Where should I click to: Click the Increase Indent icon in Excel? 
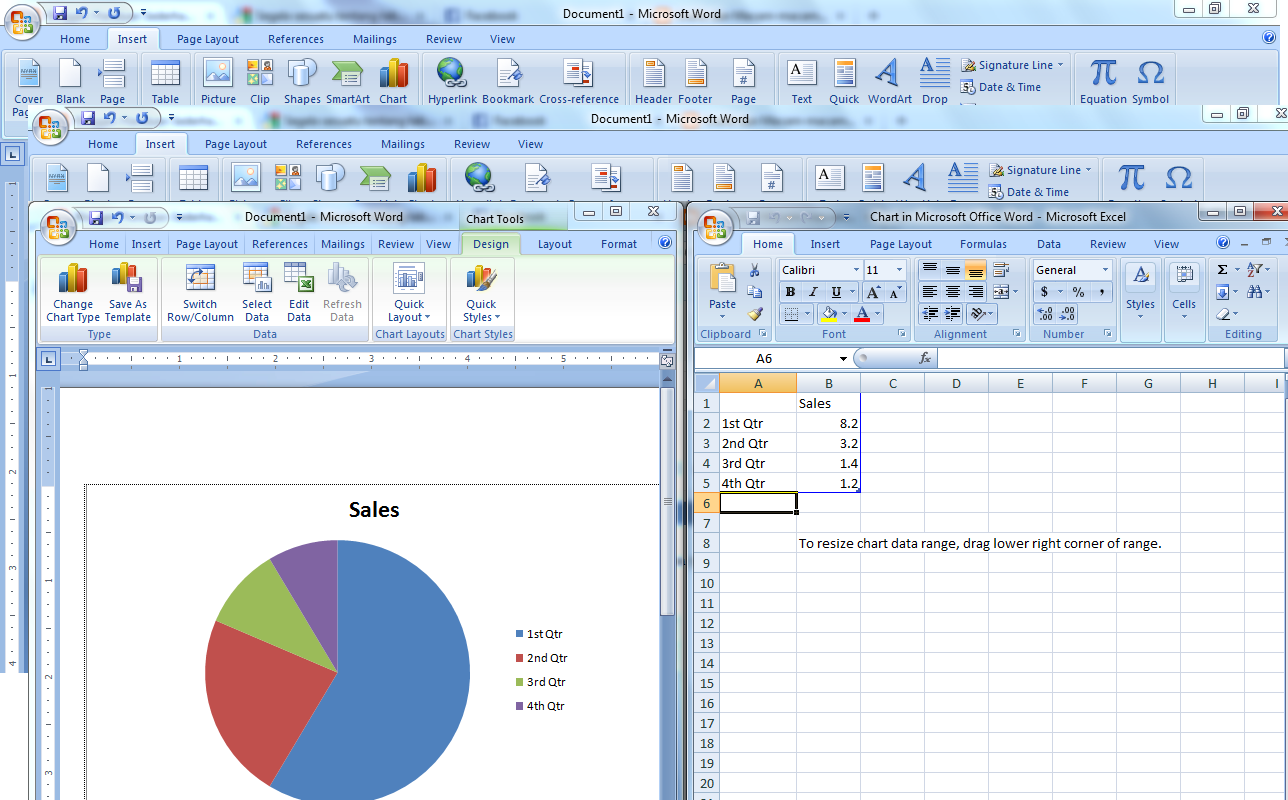952,314
